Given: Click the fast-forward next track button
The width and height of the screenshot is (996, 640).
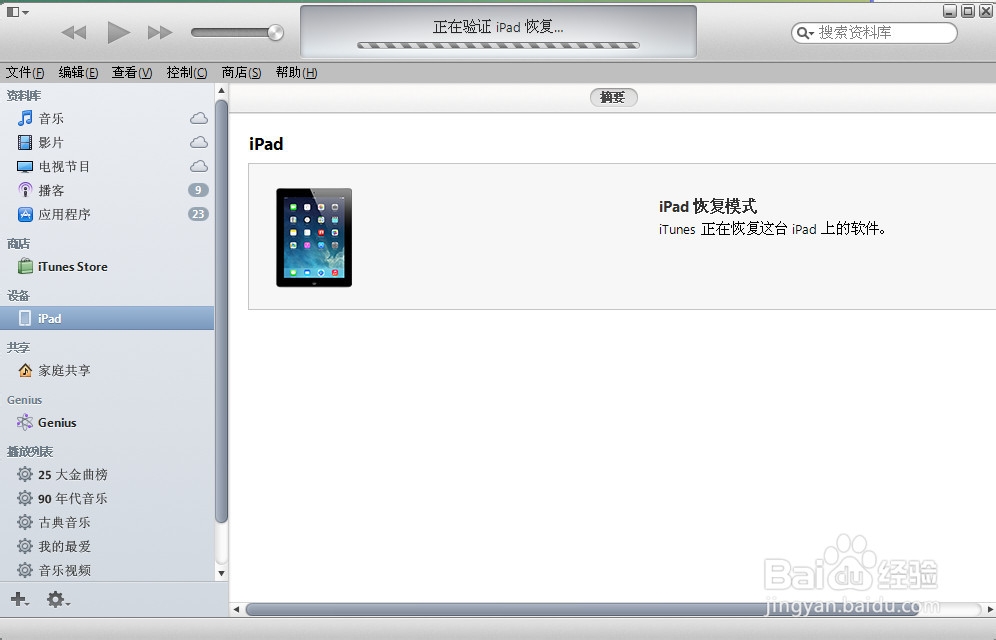Looking at the screenshot, I should (x=159, y=32).
